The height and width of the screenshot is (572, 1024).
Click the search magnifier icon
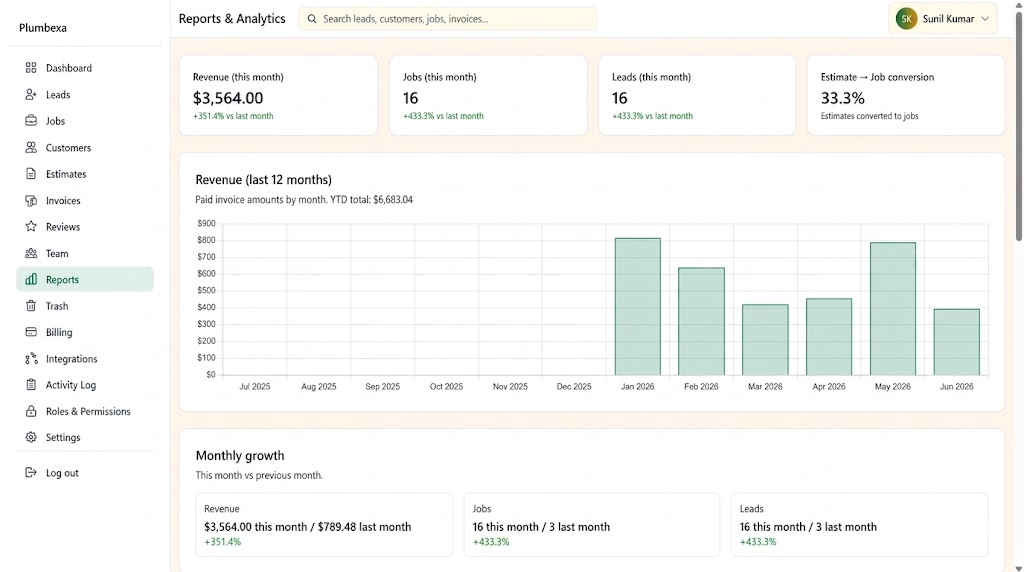pos(312,19)
